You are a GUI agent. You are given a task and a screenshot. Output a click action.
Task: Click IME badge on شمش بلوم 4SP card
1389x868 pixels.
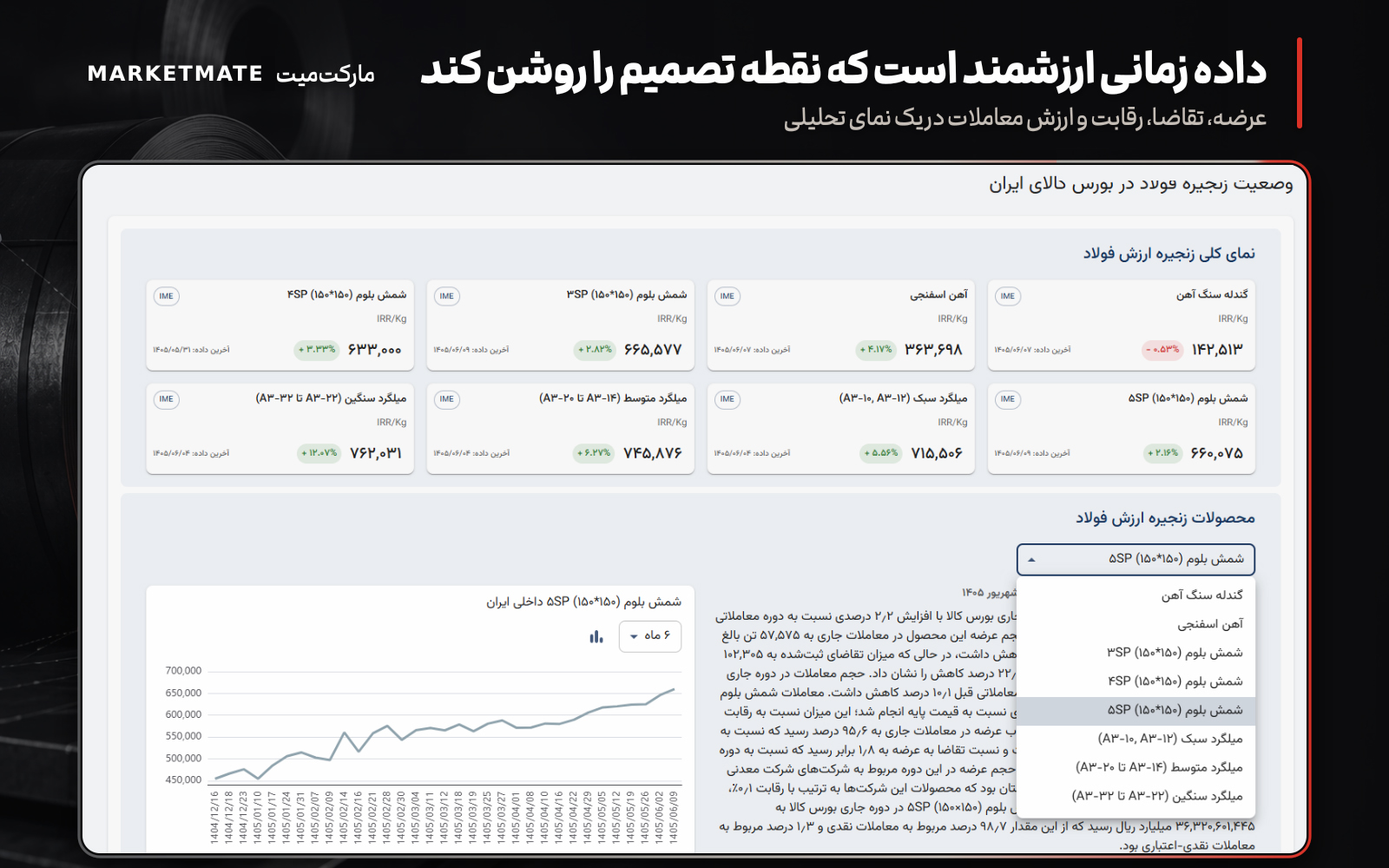click(166, 296)
